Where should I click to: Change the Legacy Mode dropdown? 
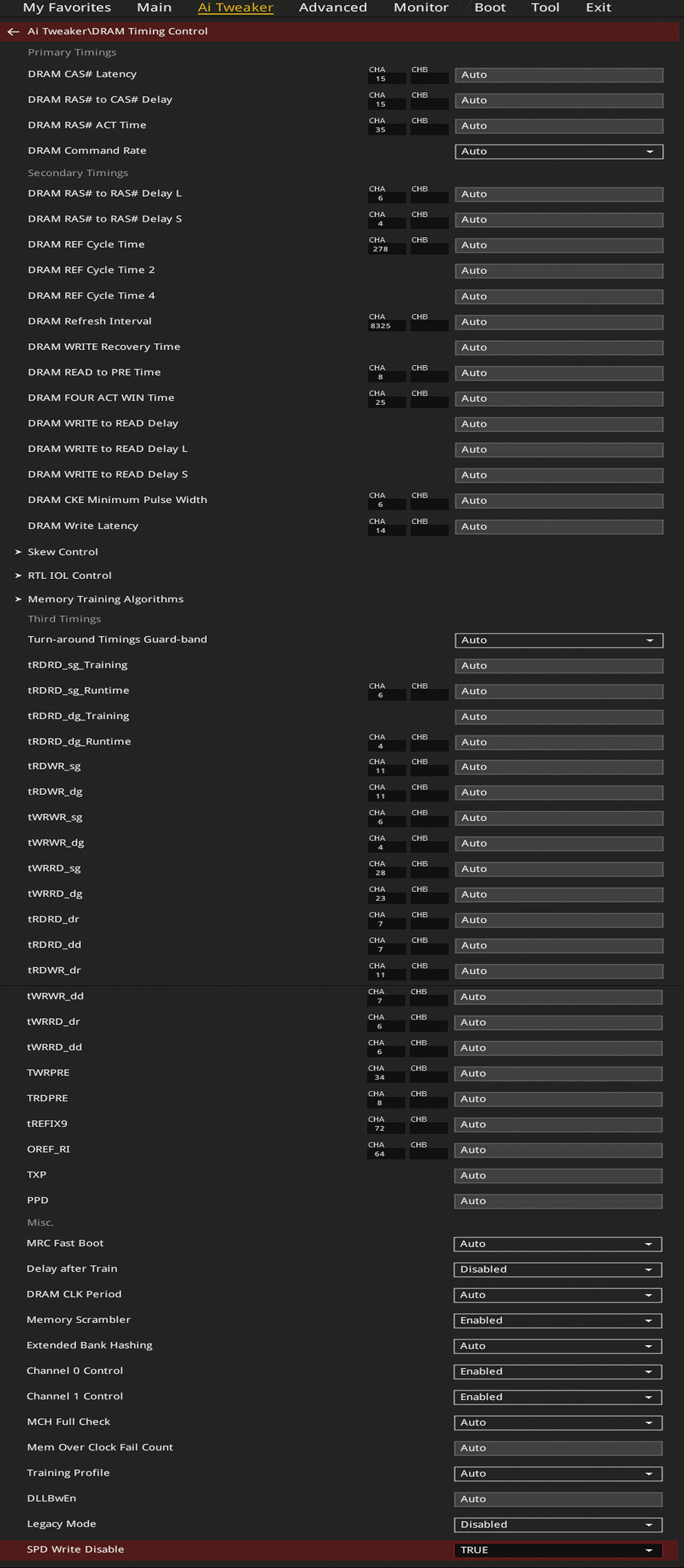(x=557, y=1525)
